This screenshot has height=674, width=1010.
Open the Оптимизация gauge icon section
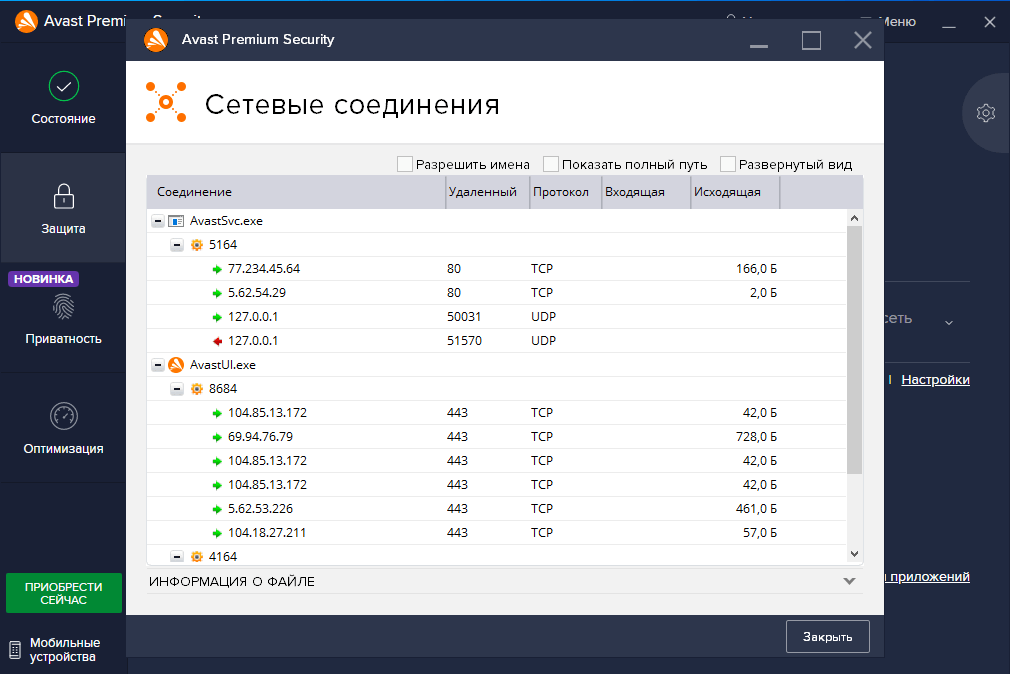[x=64, y=416]
